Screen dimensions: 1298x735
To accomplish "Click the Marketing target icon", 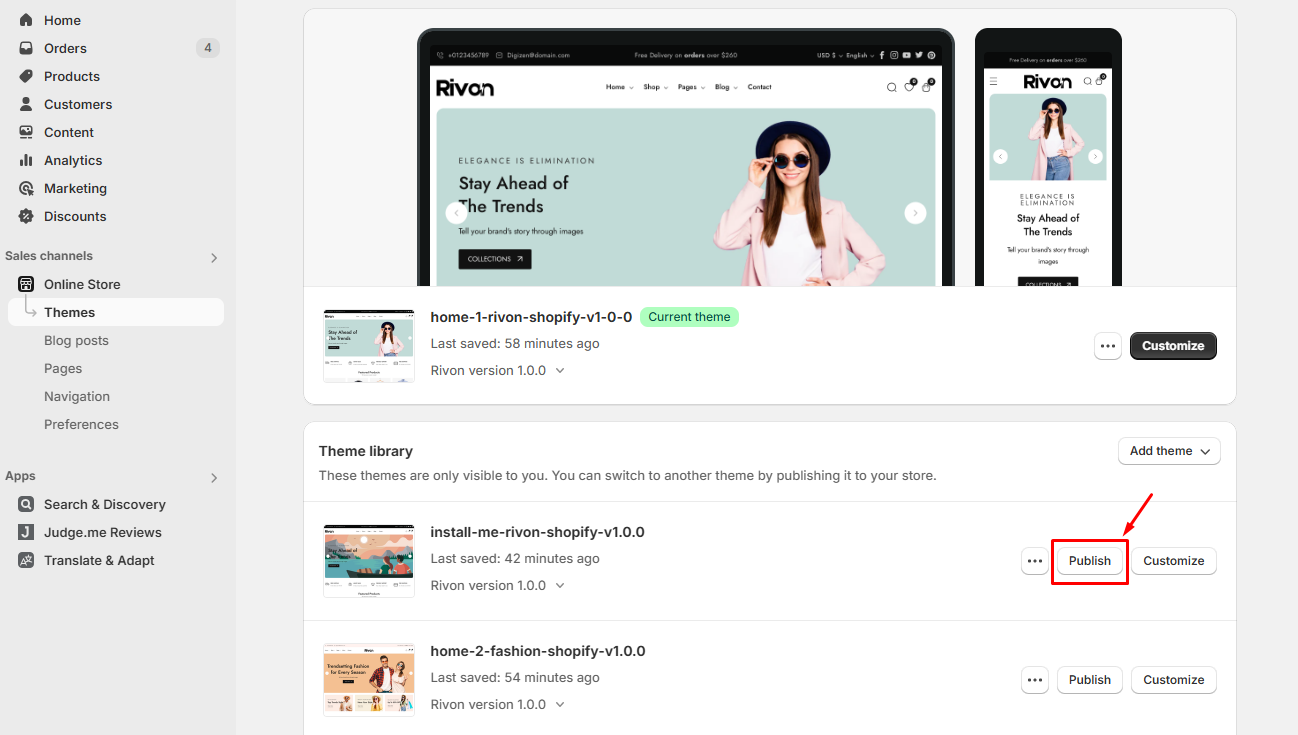I will coord(26,188).
